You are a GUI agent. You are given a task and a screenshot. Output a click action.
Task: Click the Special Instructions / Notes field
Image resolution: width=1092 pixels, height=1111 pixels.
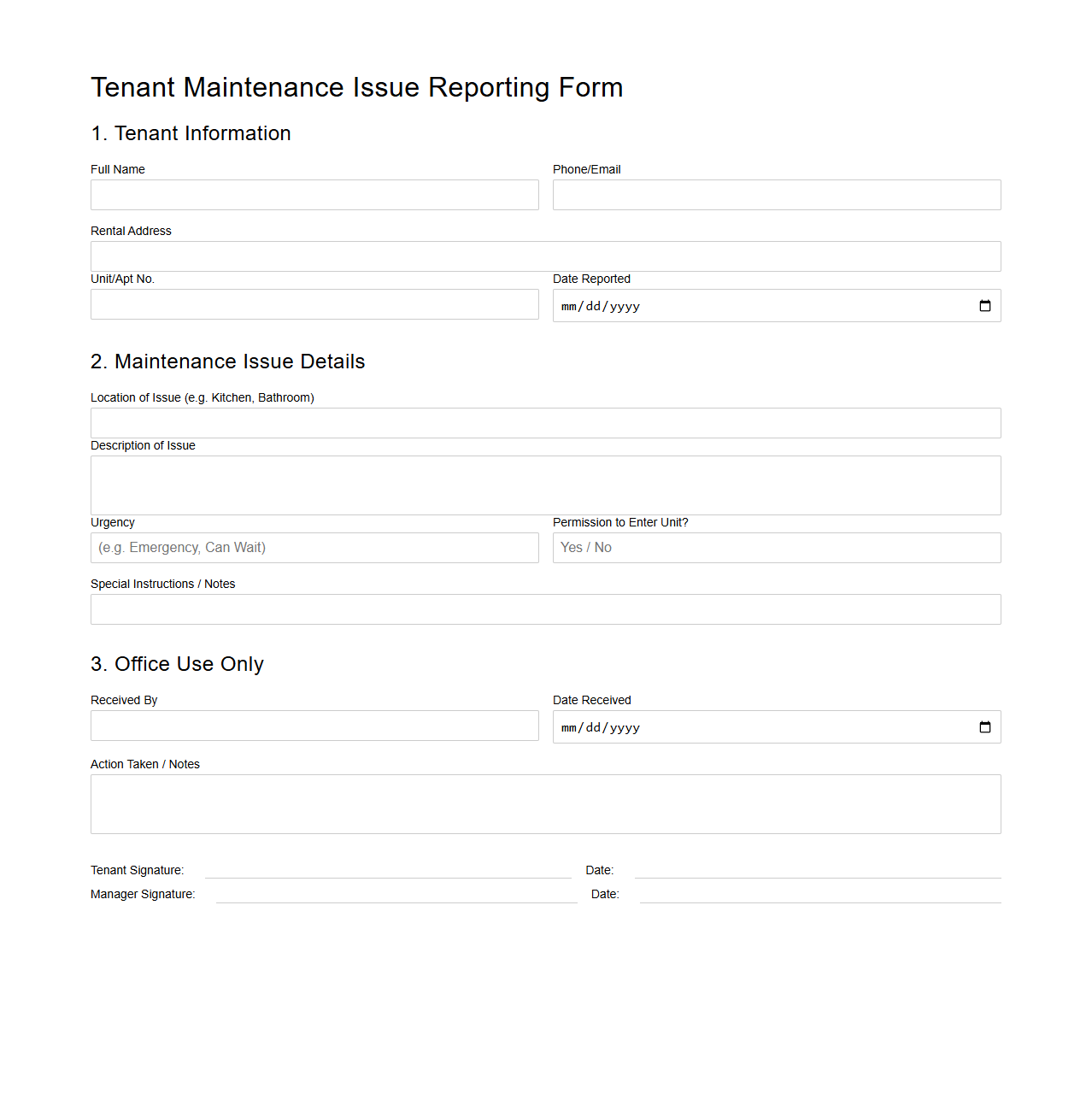click(x=545, y=608)
